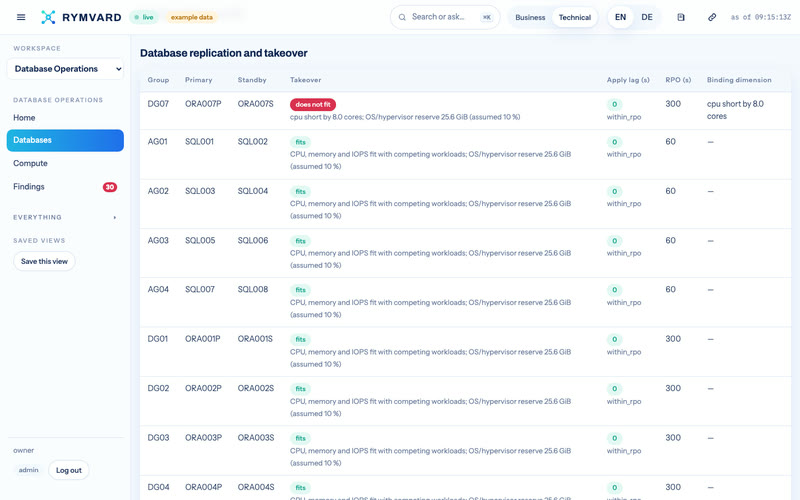Click the Save this view button
The image size is (800, 500).
(44, 261)
